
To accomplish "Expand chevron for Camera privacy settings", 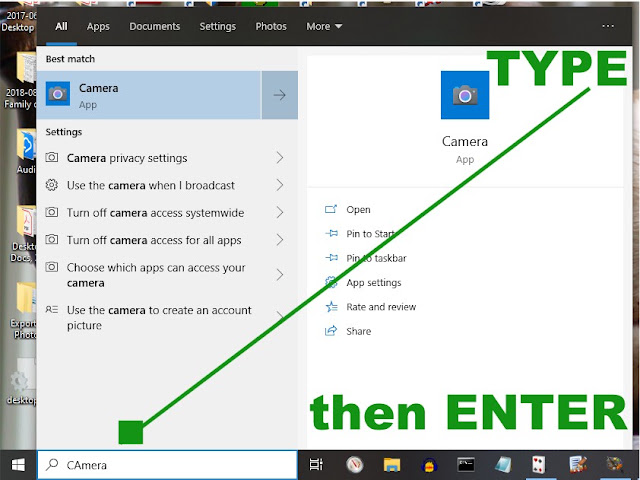I will [280, 158].
